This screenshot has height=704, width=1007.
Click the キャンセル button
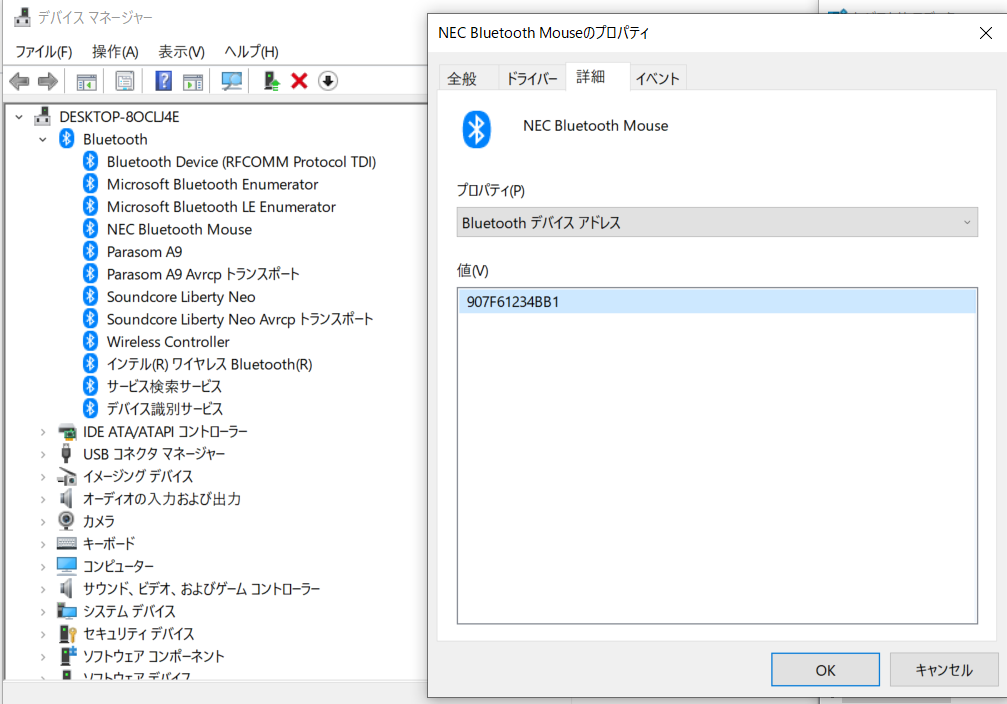[x=943, y=670]
